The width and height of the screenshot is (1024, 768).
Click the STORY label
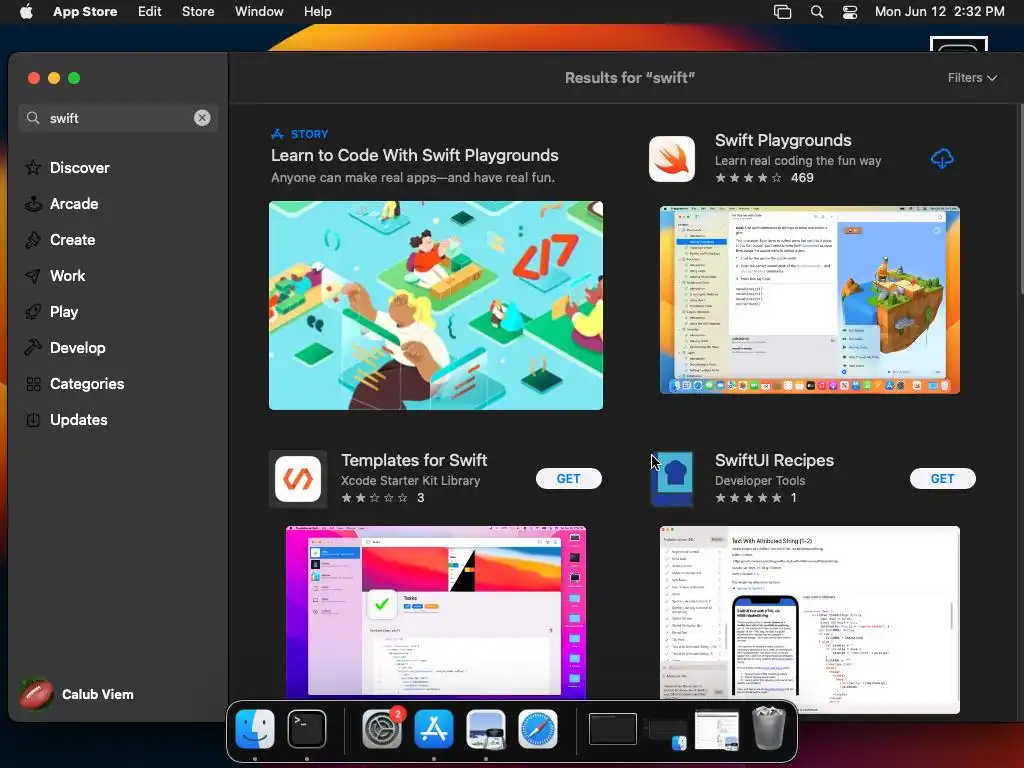(310, 134)
